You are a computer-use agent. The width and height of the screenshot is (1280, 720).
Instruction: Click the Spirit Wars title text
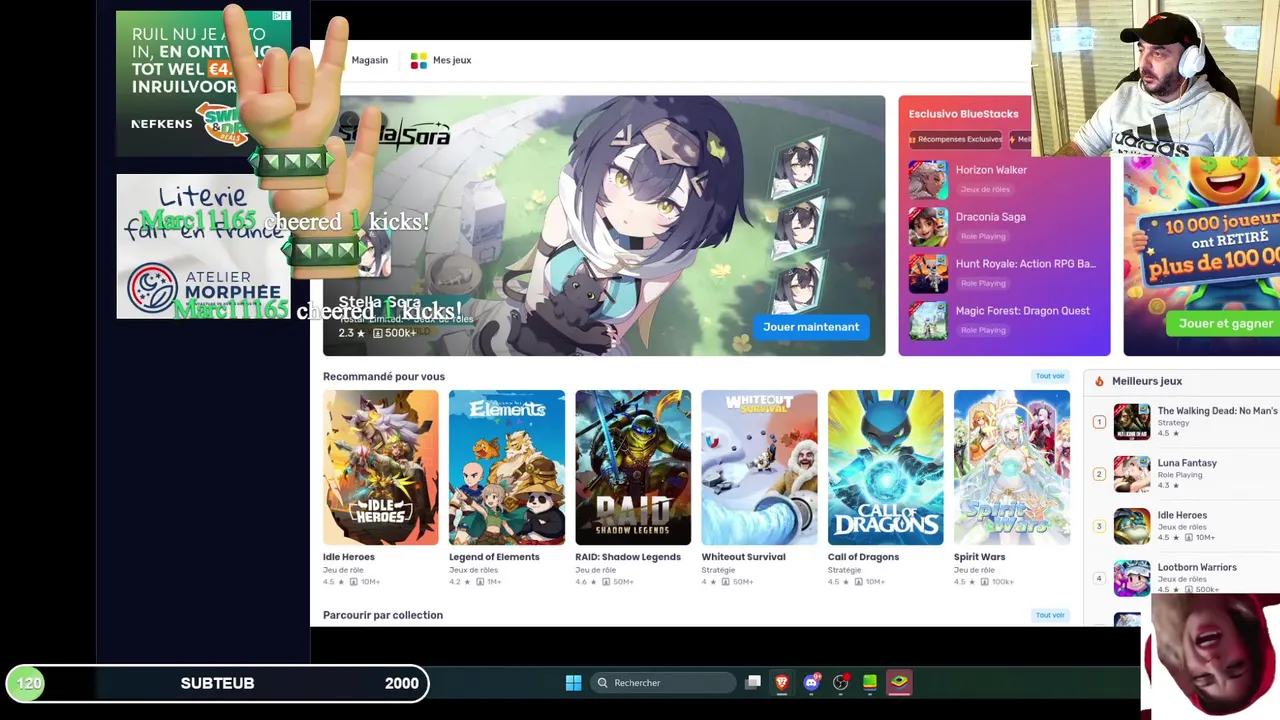pos(979,557)
